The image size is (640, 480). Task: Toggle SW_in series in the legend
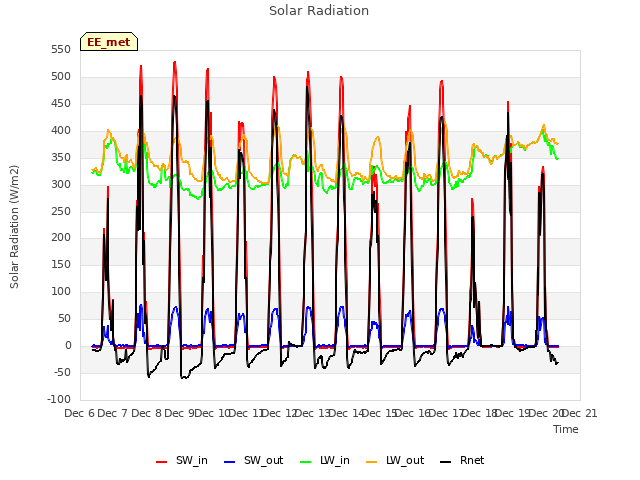pyautogui.click(x=182, y=460)
